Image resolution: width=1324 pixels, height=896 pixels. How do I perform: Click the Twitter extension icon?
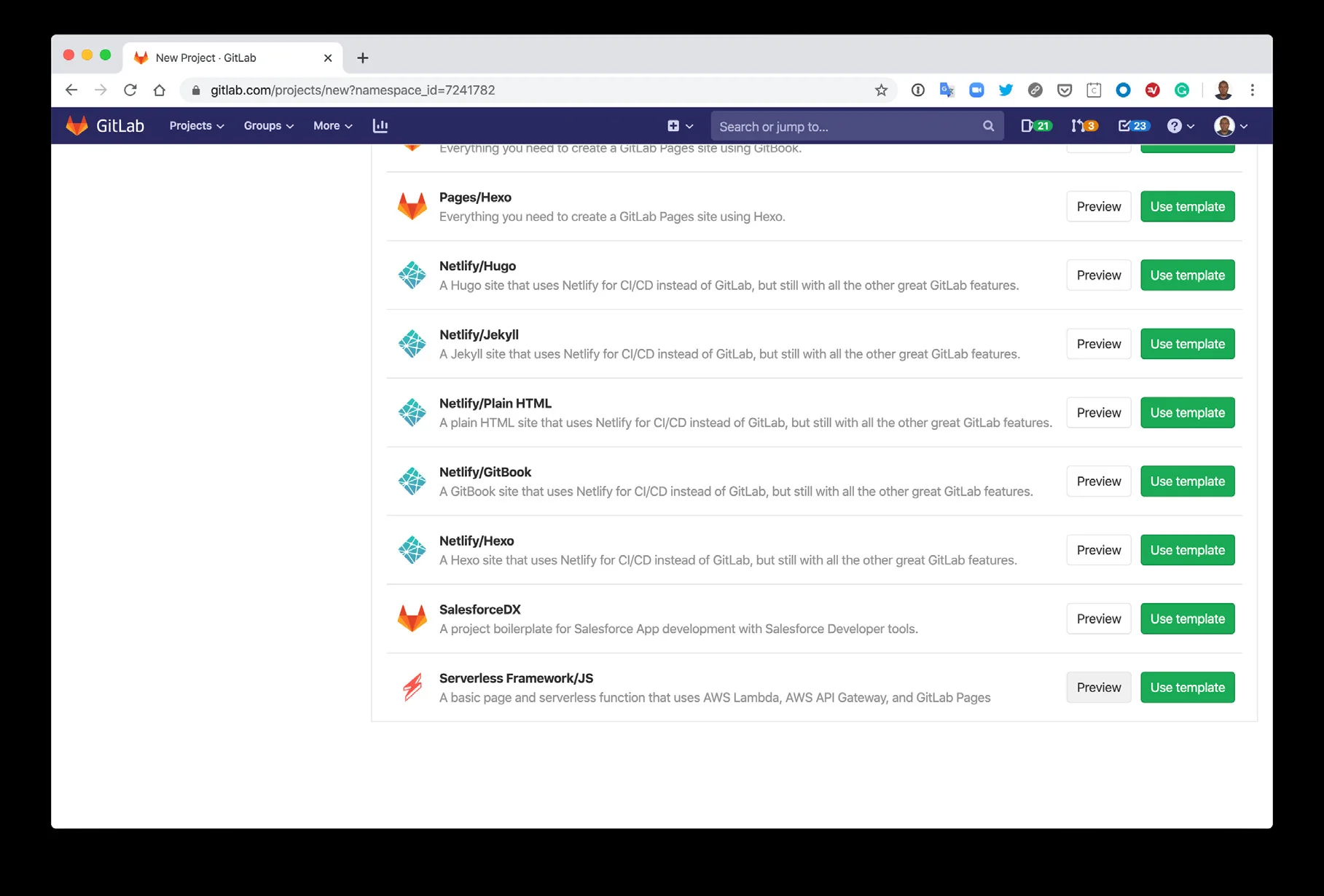pos(1006,90)
